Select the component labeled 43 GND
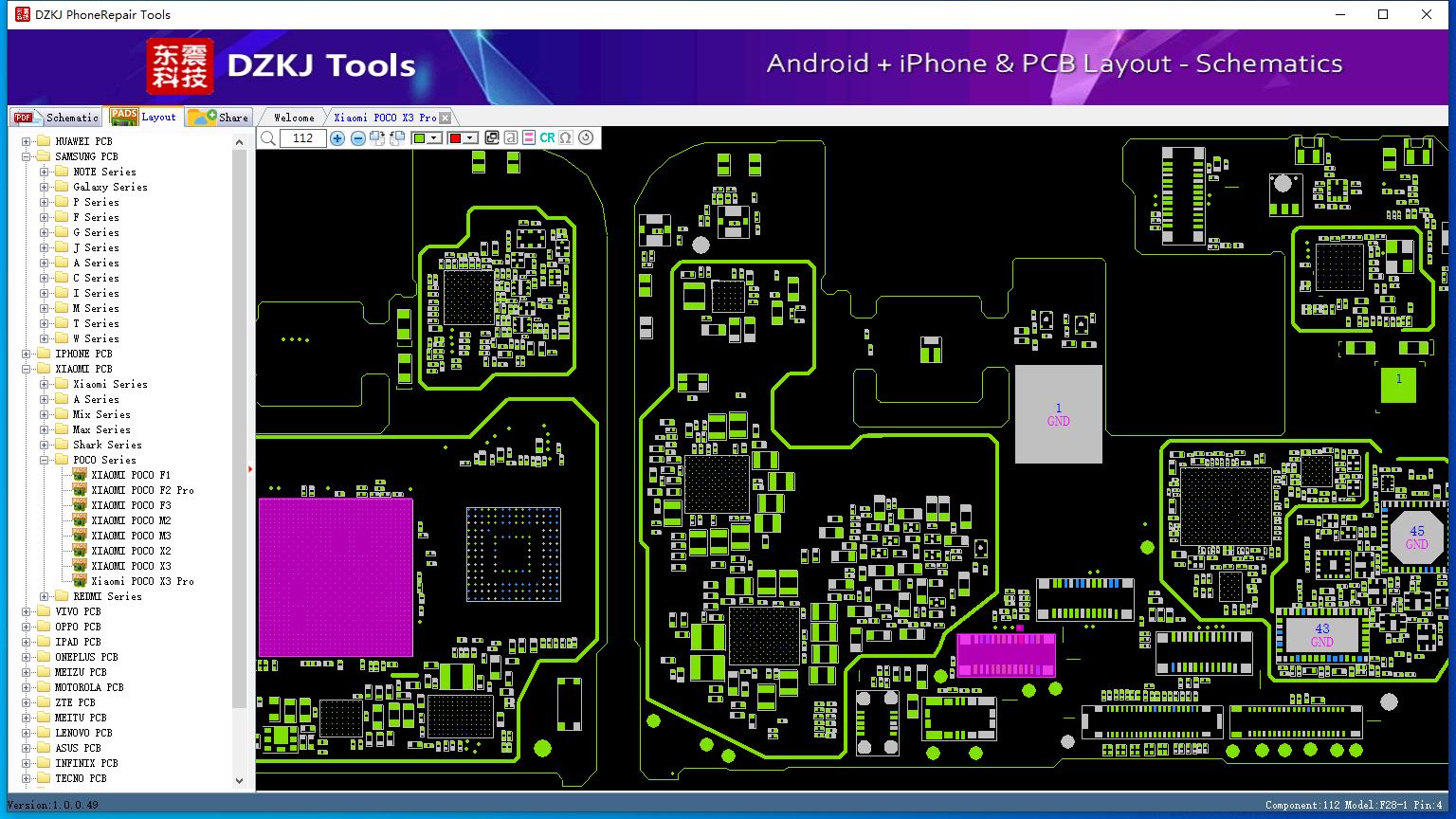Image resolution: width=1456 pixels, height=819 pixels. 1322,635
